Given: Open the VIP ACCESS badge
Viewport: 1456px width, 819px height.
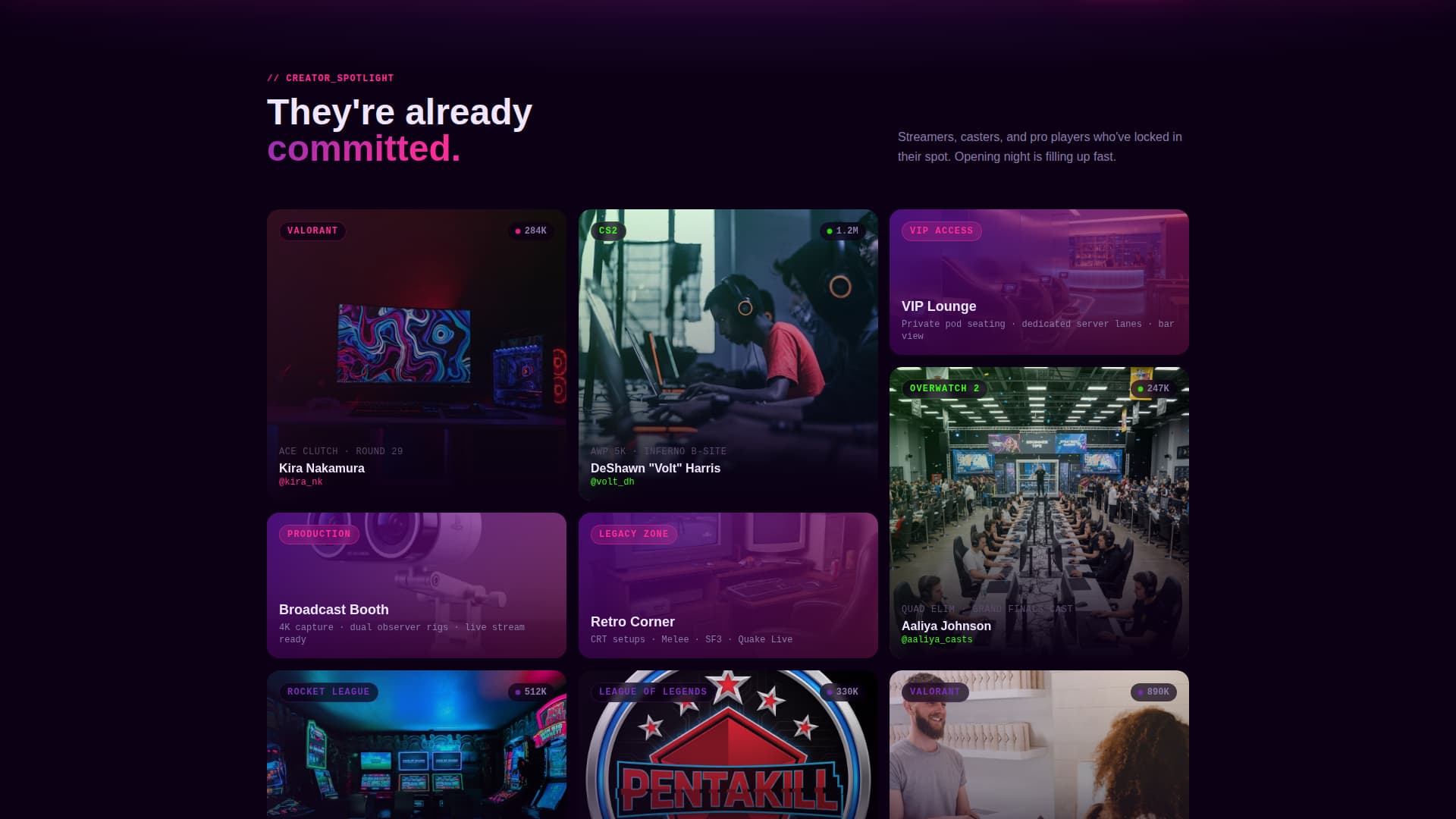Looking at the screenshot, I should (941, 231).
